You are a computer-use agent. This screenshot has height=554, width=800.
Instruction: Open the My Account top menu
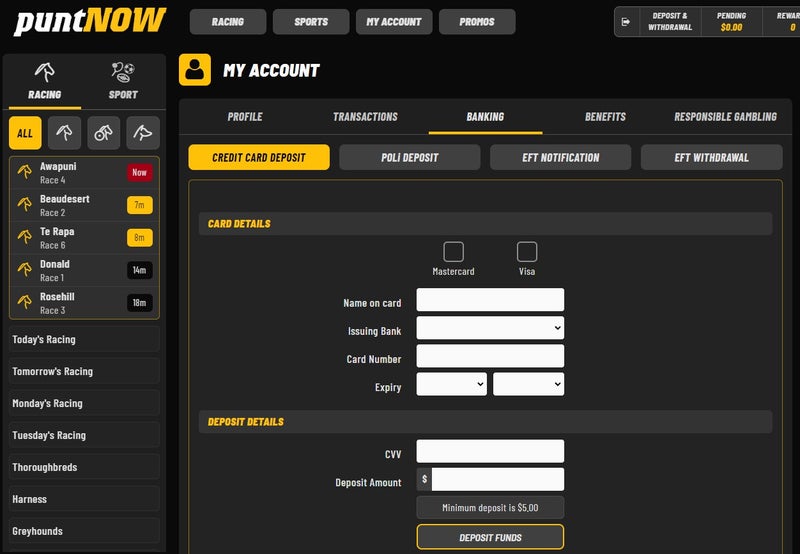click(394, 22)
